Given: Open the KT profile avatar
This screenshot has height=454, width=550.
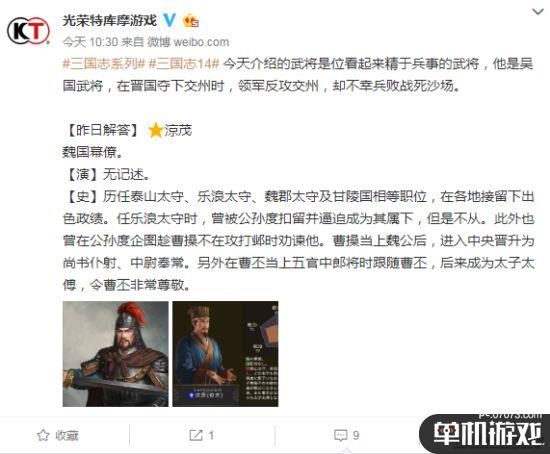Looking at the screenshot, I should click(28, 31).
